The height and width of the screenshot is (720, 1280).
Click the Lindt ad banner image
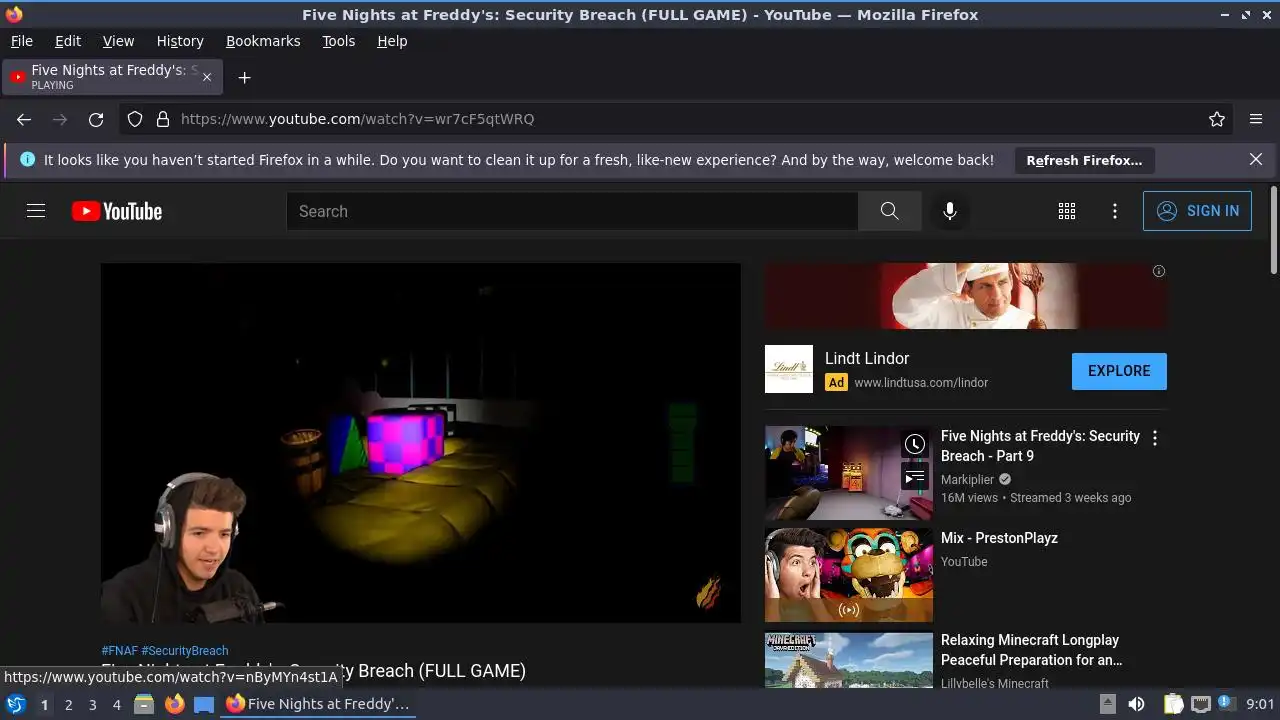pyautogui.click(x=965, y=296)
